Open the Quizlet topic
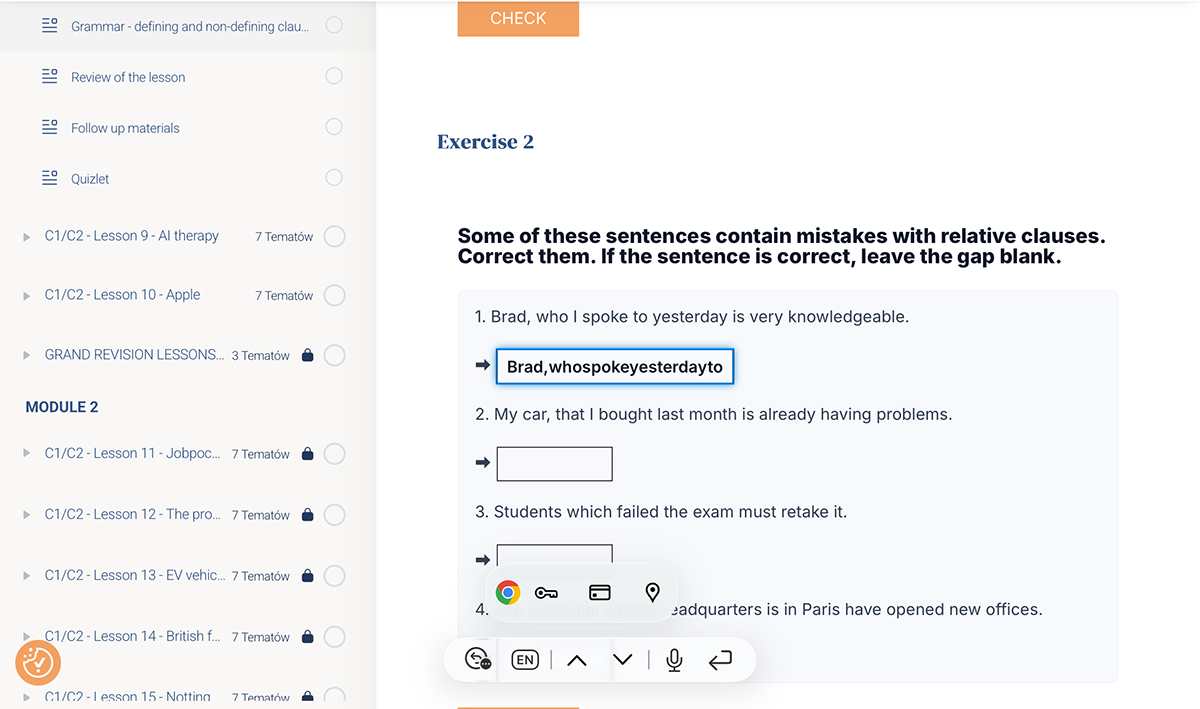The height and width of the screenshot is (709, 1200). tap(90, 179)
